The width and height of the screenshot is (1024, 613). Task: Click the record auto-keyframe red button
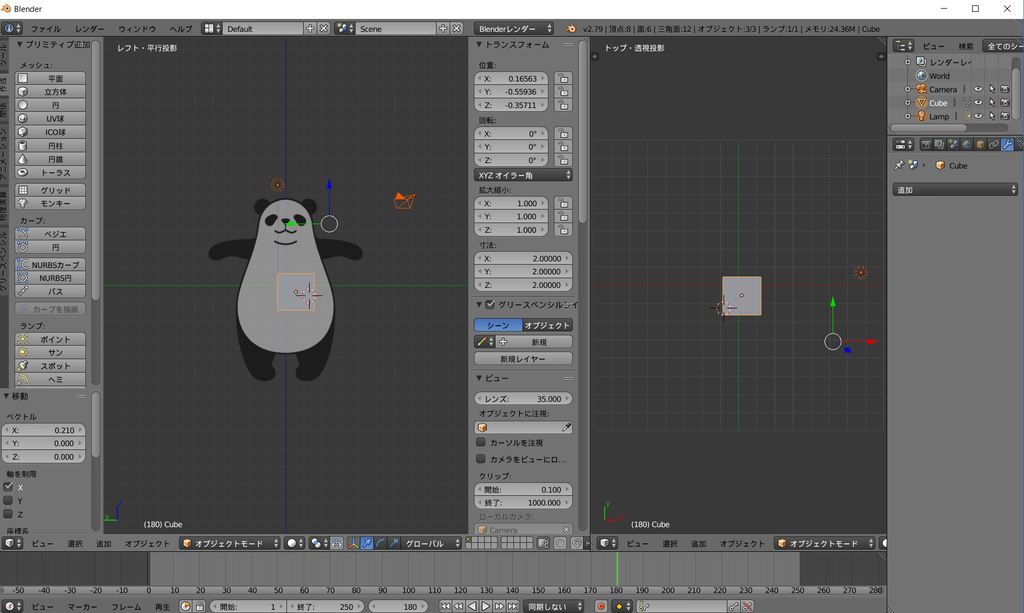pos(601,606)
